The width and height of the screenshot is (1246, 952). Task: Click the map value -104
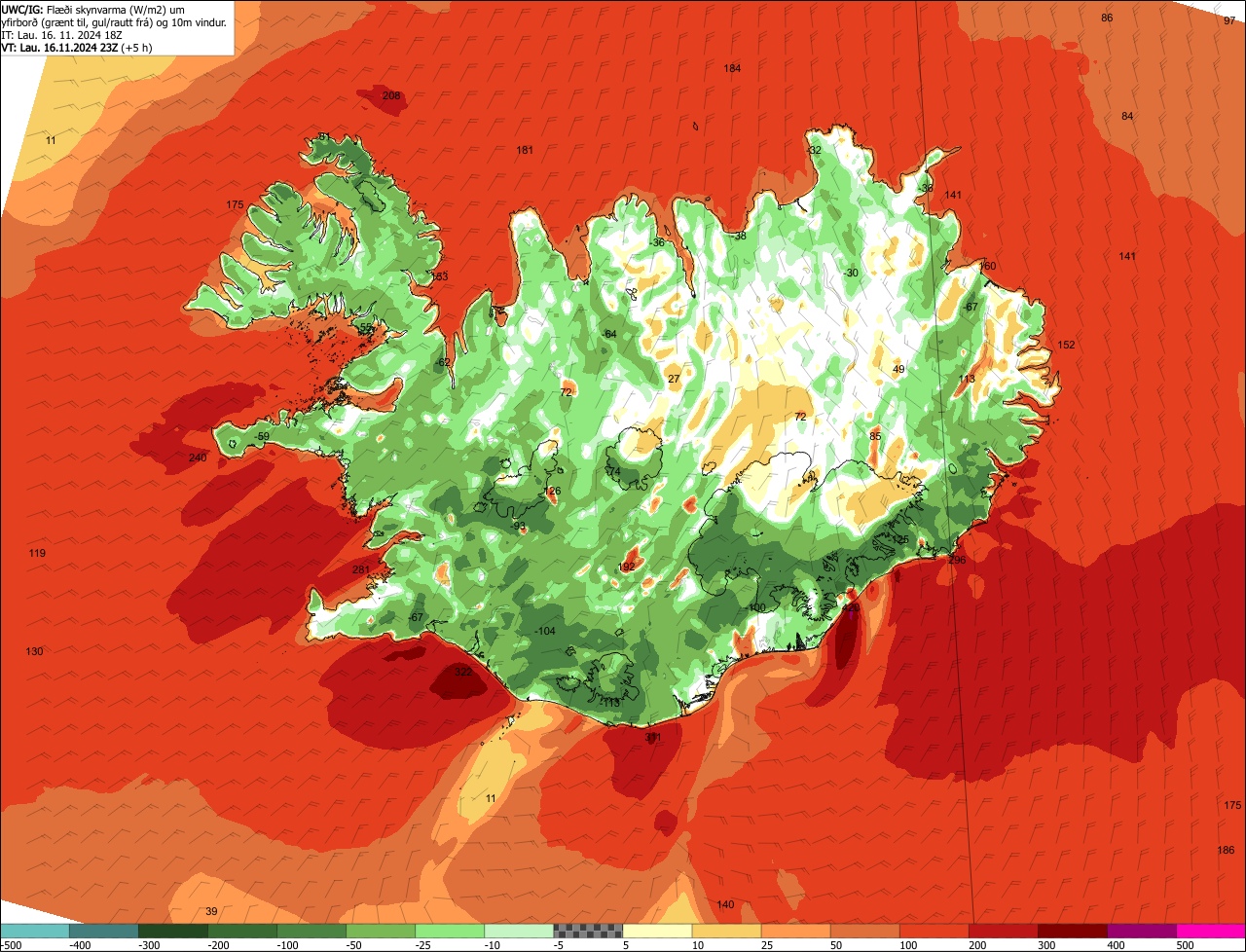pyautogui.click(x=545, y=631)
